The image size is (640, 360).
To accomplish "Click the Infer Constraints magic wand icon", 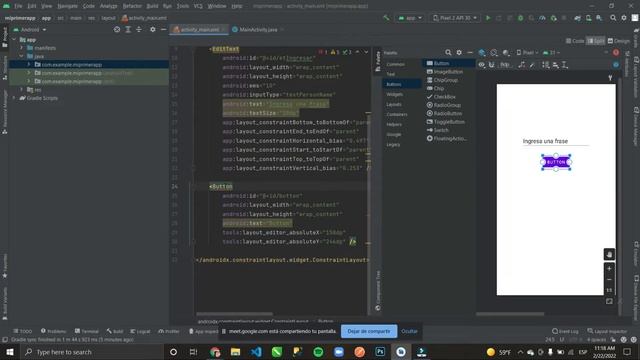I will click(532, 64).
